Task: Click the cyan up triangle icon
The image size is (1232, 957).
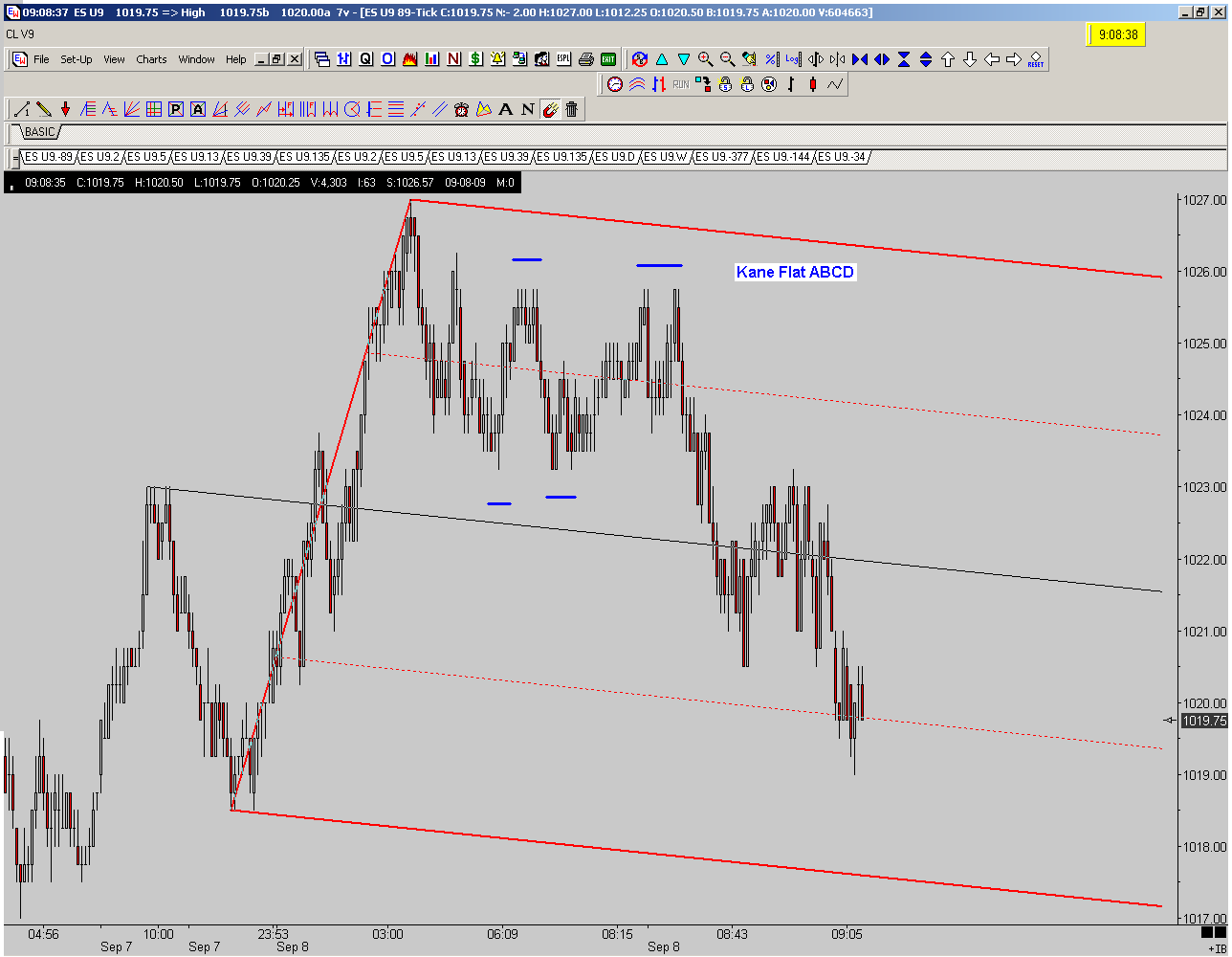Action: [x=662, y=59]
